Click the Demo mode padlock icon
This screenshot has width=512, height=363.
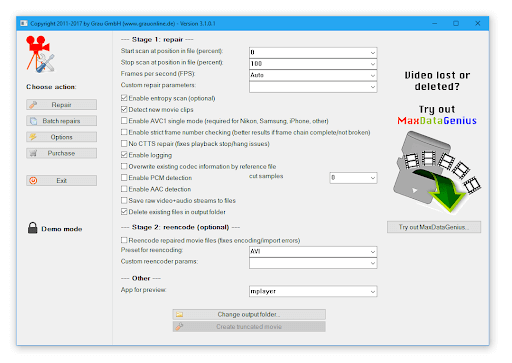33,228
